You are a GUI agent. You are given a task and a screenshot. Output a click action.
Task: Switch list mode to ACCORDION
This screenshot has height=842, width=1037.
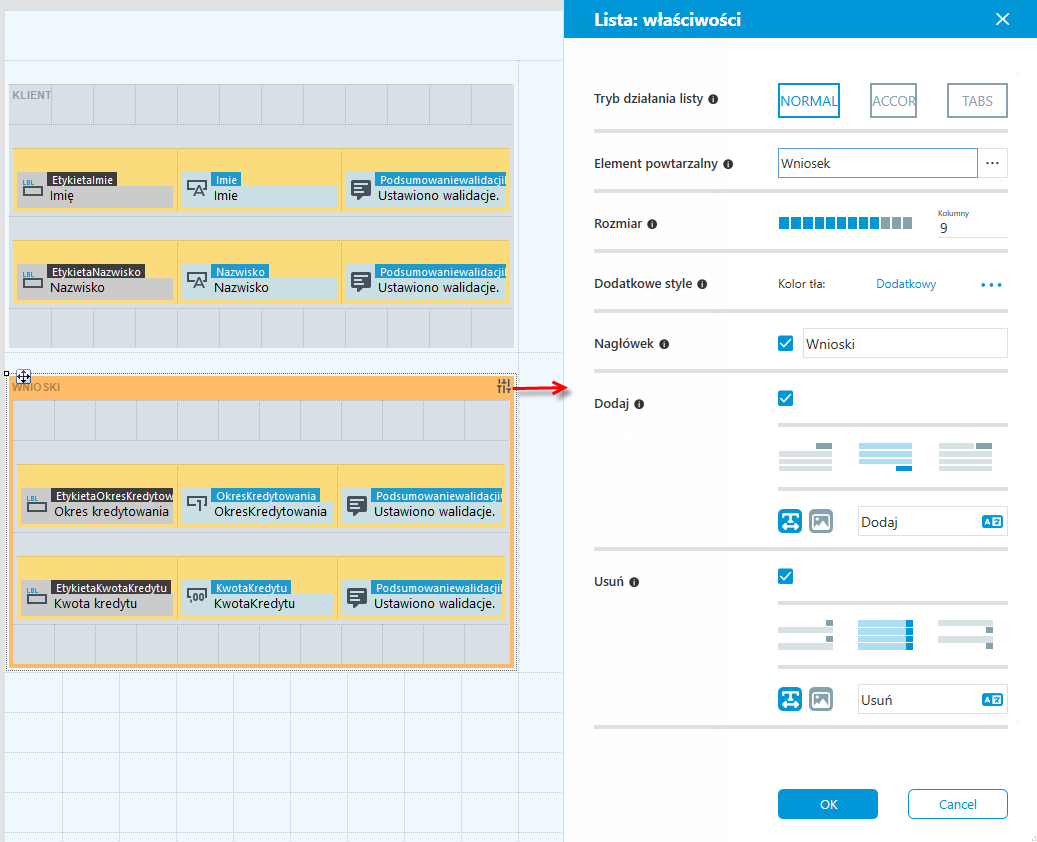[893, 101]
